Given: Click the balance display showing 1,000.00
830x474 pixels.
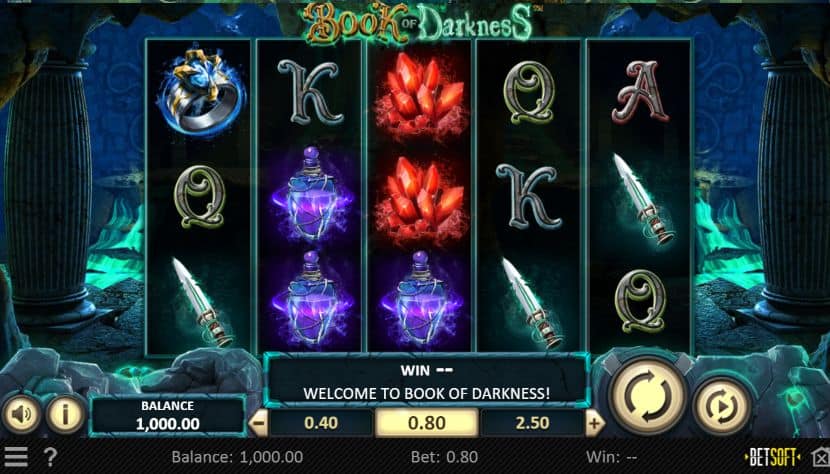Looking at the screenshot, I should click(167, 416).
